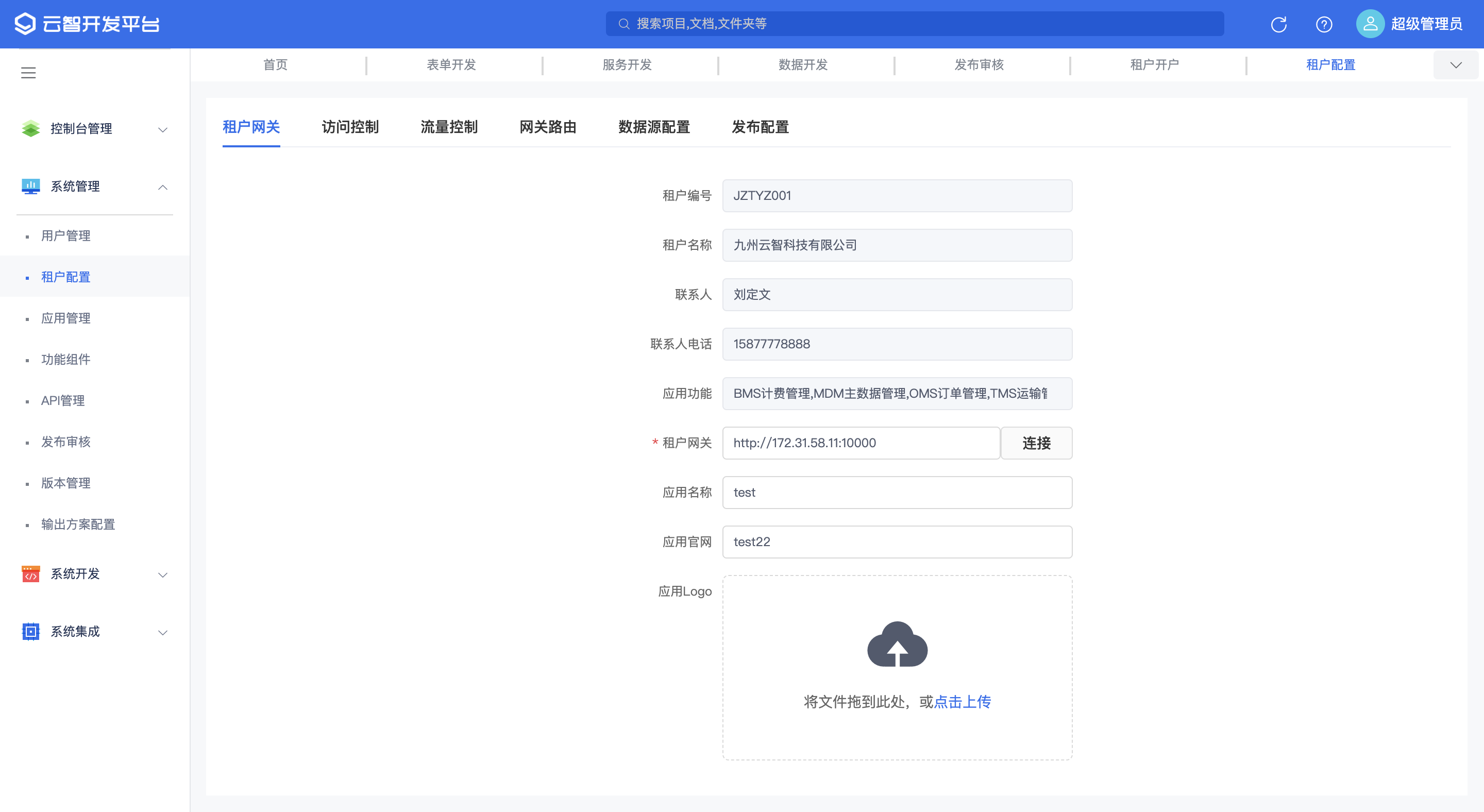Screen dimensions: 1484x812
Task: Click the 联系人电话 field
Action: pos(897,344)
